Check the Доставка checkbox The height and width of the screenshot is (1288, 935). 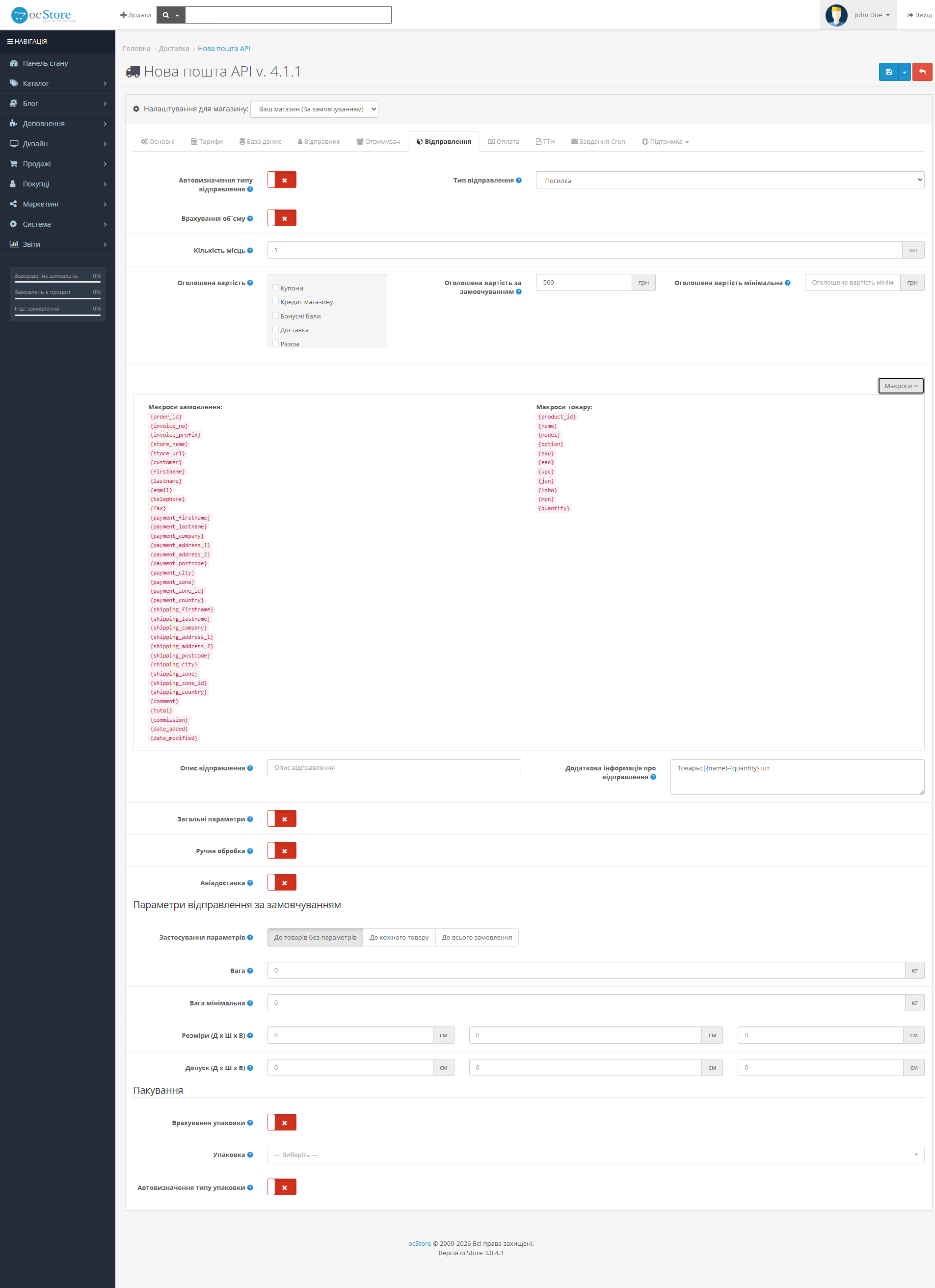point(275,329)
